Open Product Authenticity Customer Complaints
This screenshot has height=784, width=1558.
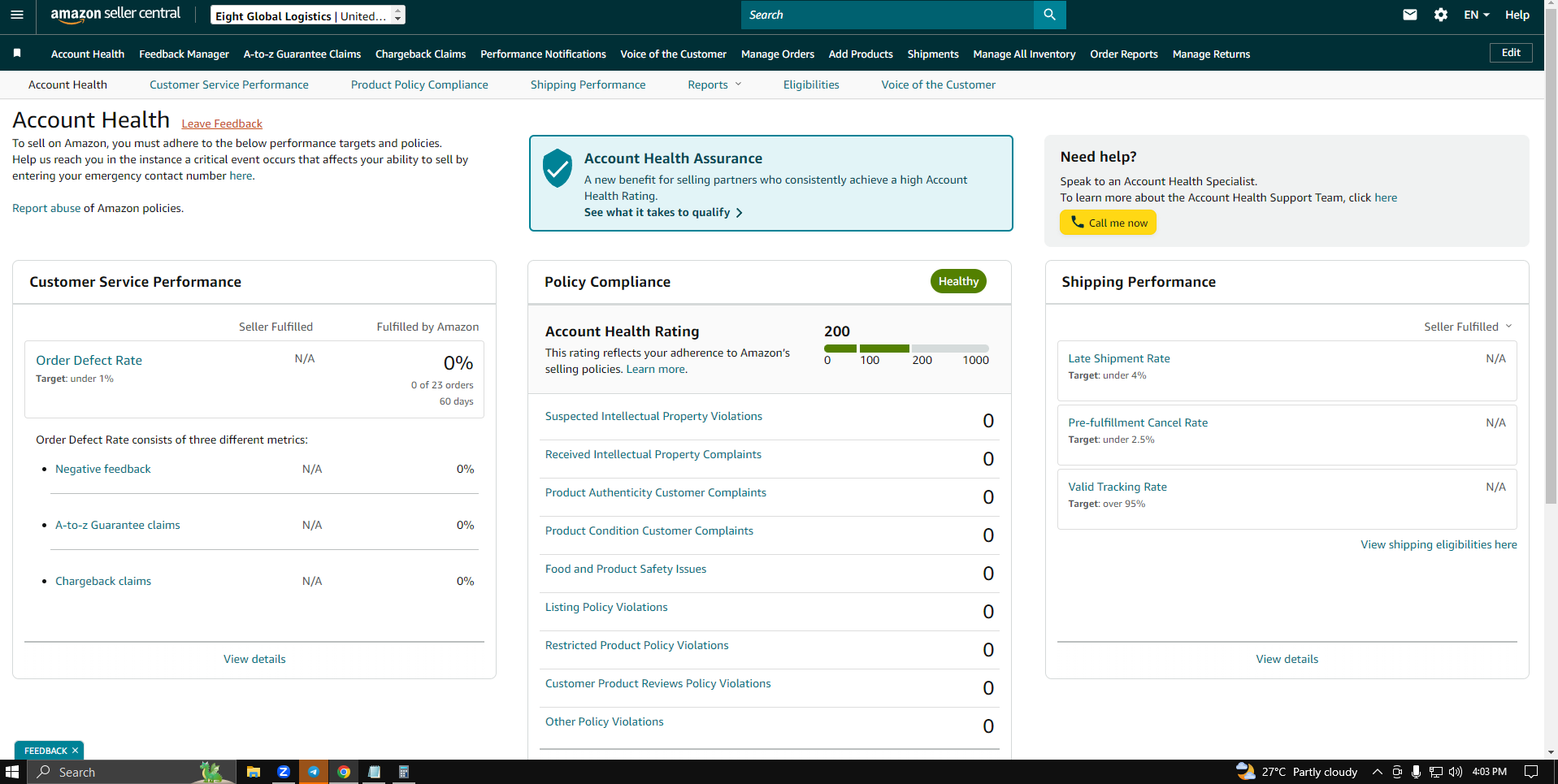pos(656,492)
